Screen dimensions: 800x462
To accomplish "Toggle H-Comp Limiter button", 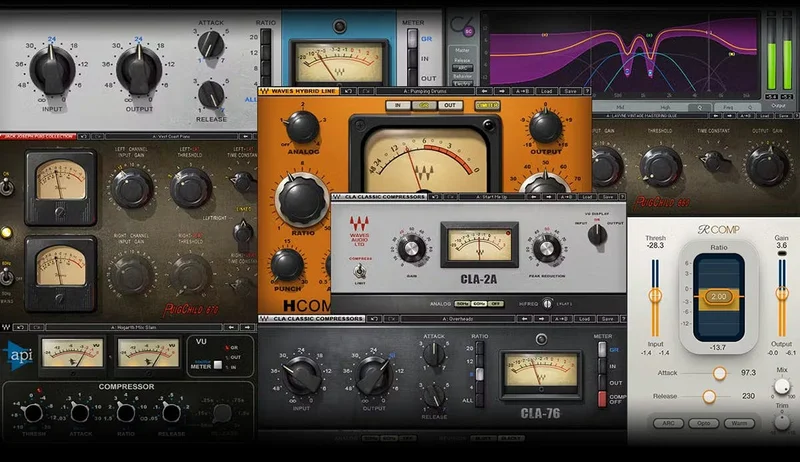I will click(487, 106).
